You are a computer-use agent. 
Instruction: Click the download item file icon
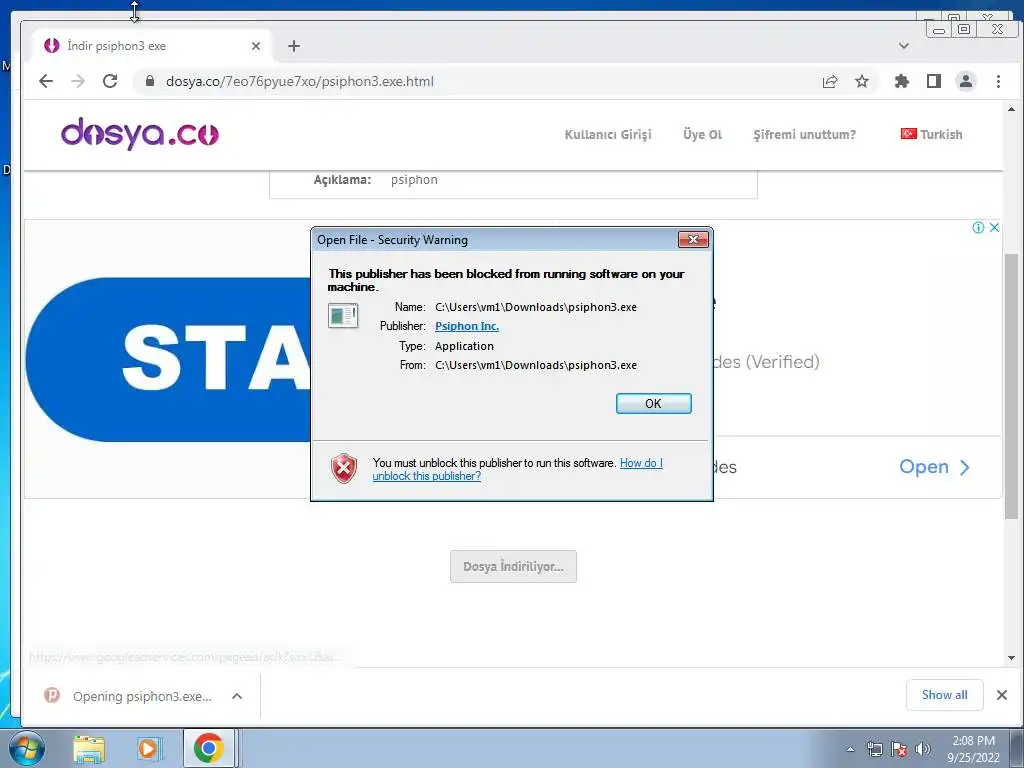pos(52,695)
